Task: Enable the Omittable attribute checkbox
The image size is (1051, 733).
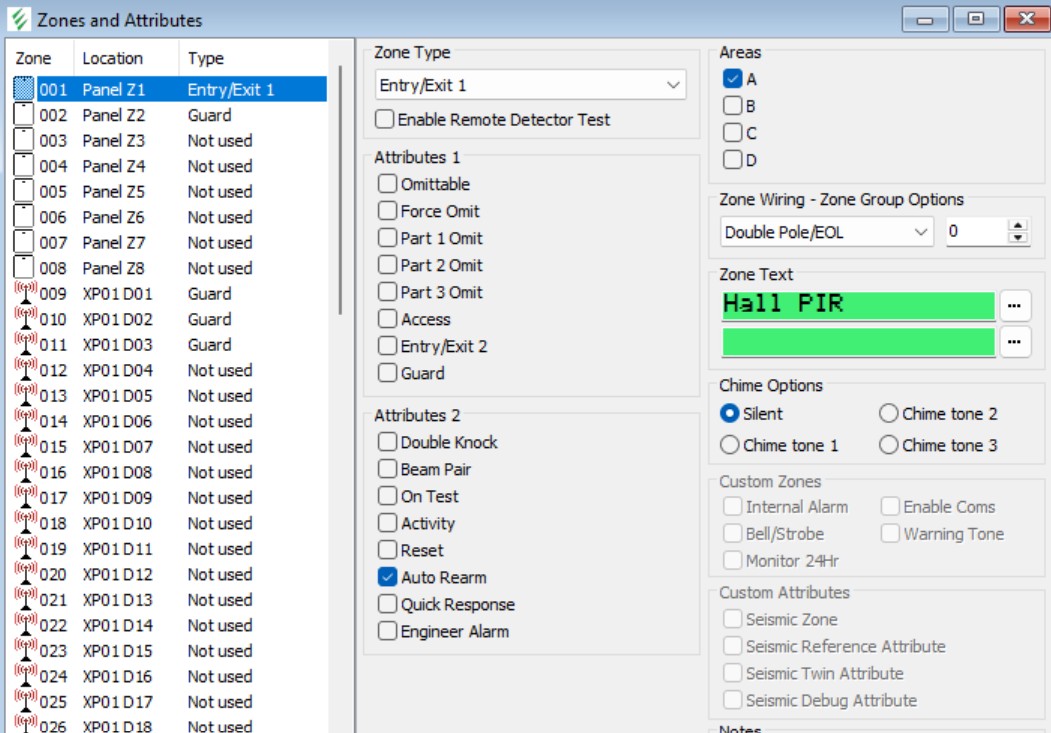Action: 387,184
